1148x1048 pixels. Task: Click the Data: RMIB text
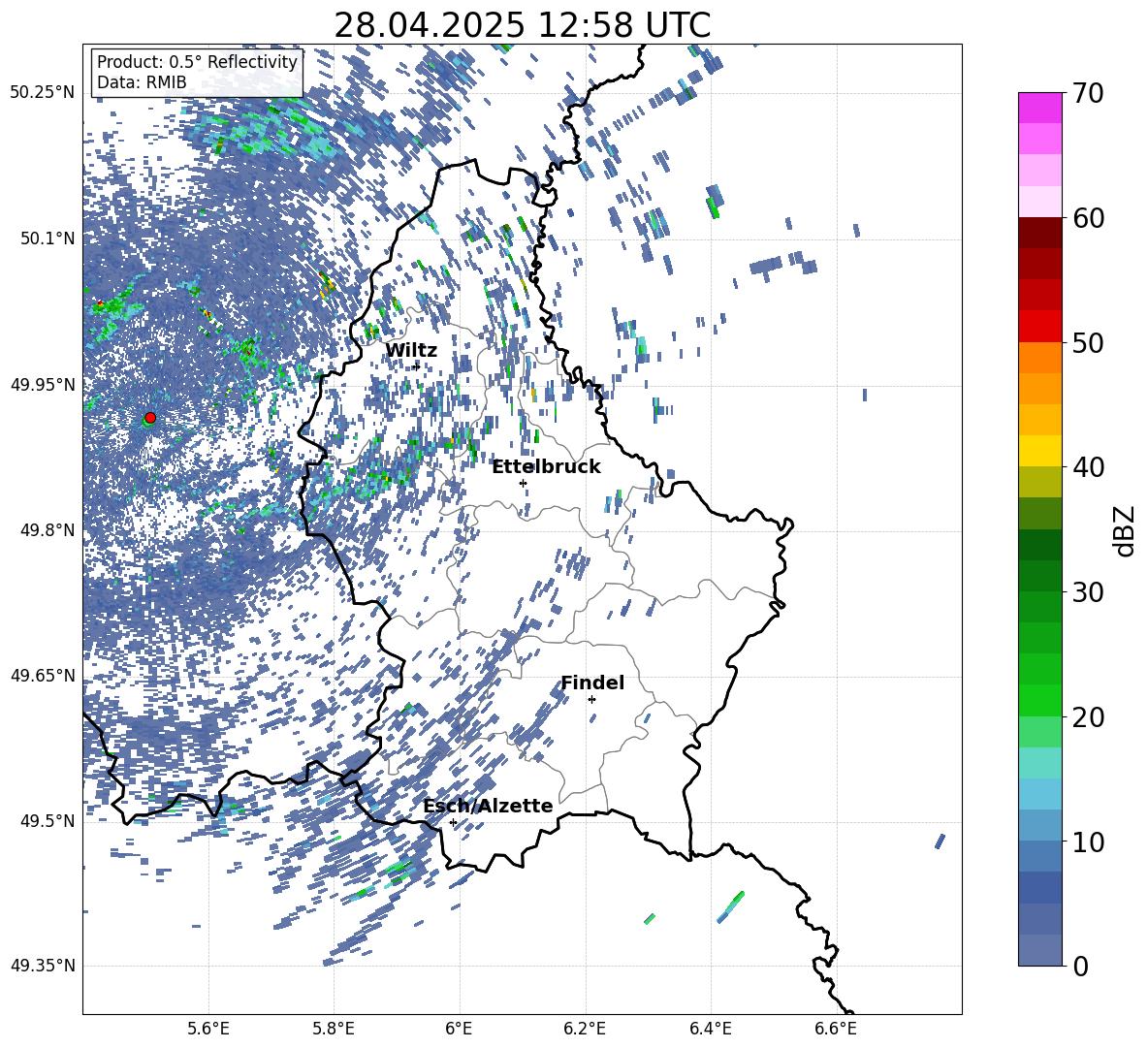click(x=142, y=82)
